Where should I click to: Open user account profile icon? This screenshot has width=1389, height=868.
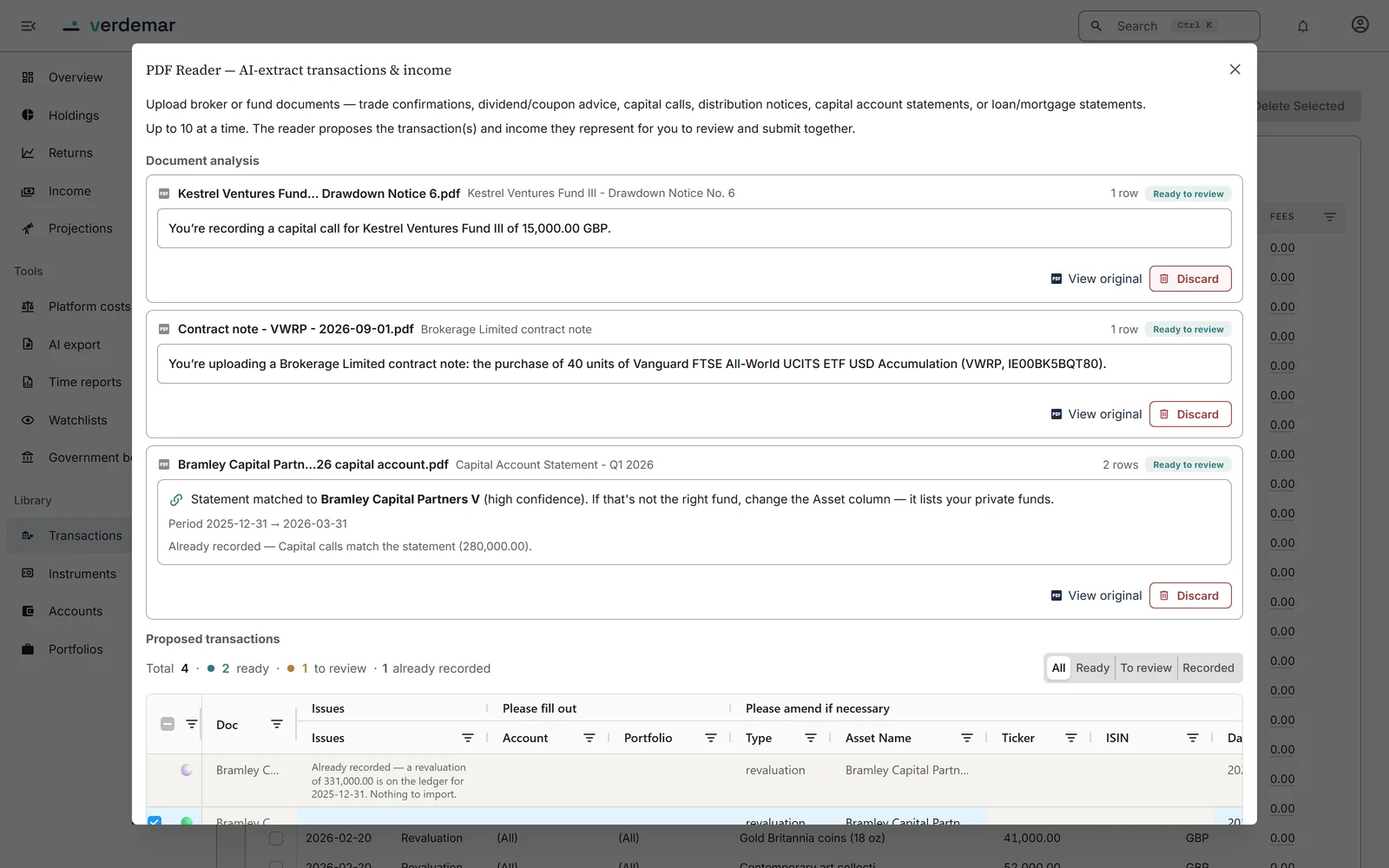1360,25
